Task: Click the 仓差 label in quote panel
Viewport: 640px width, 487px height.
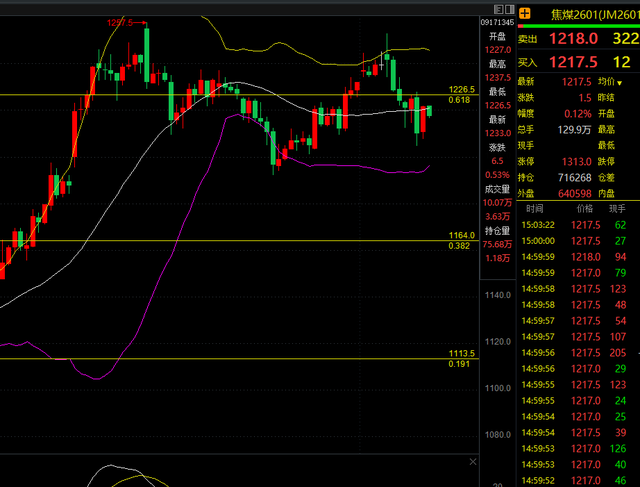Action: [606, 178]
